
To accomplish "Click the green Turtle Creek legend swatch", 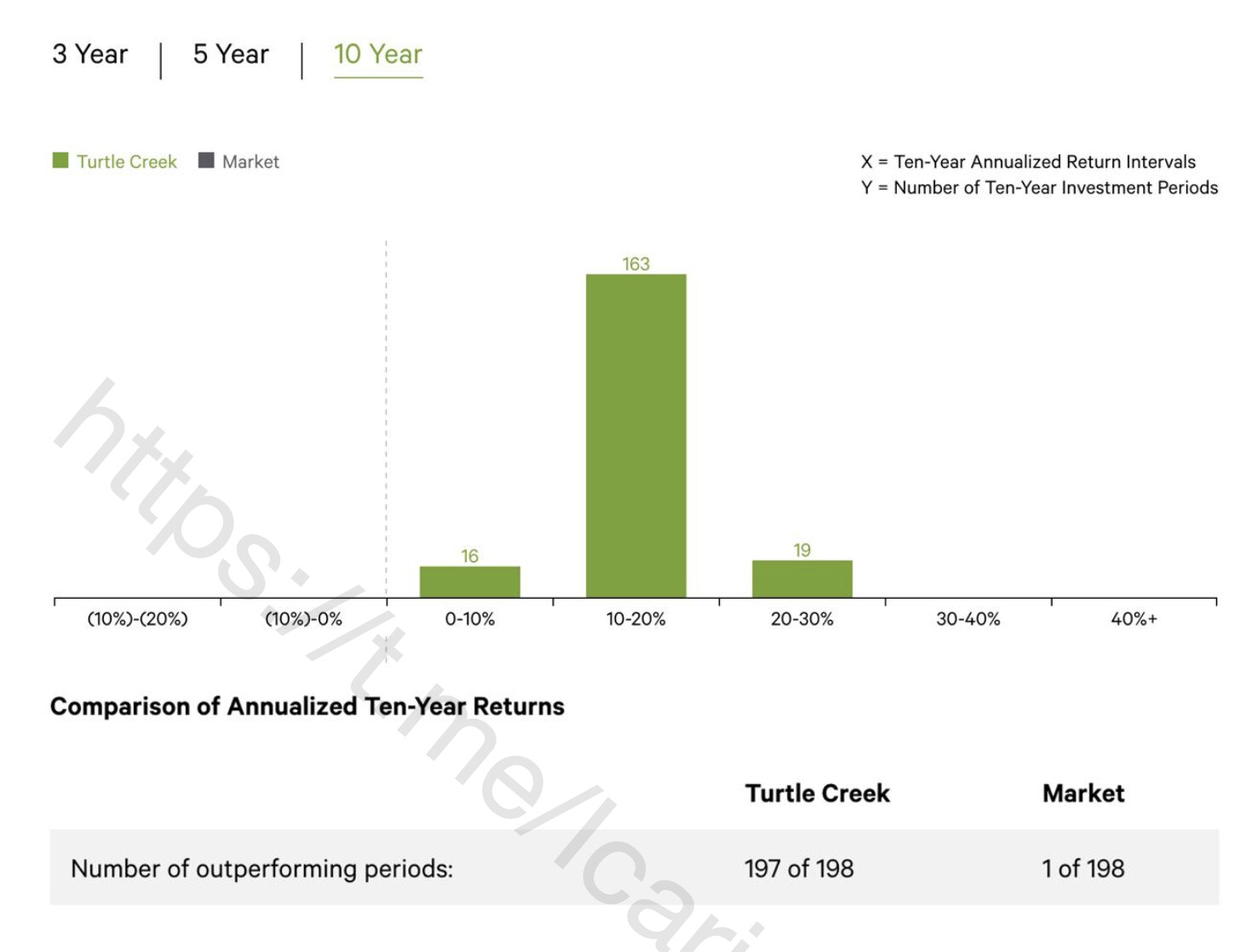I will pyautogui.click(x=60, y=161).
